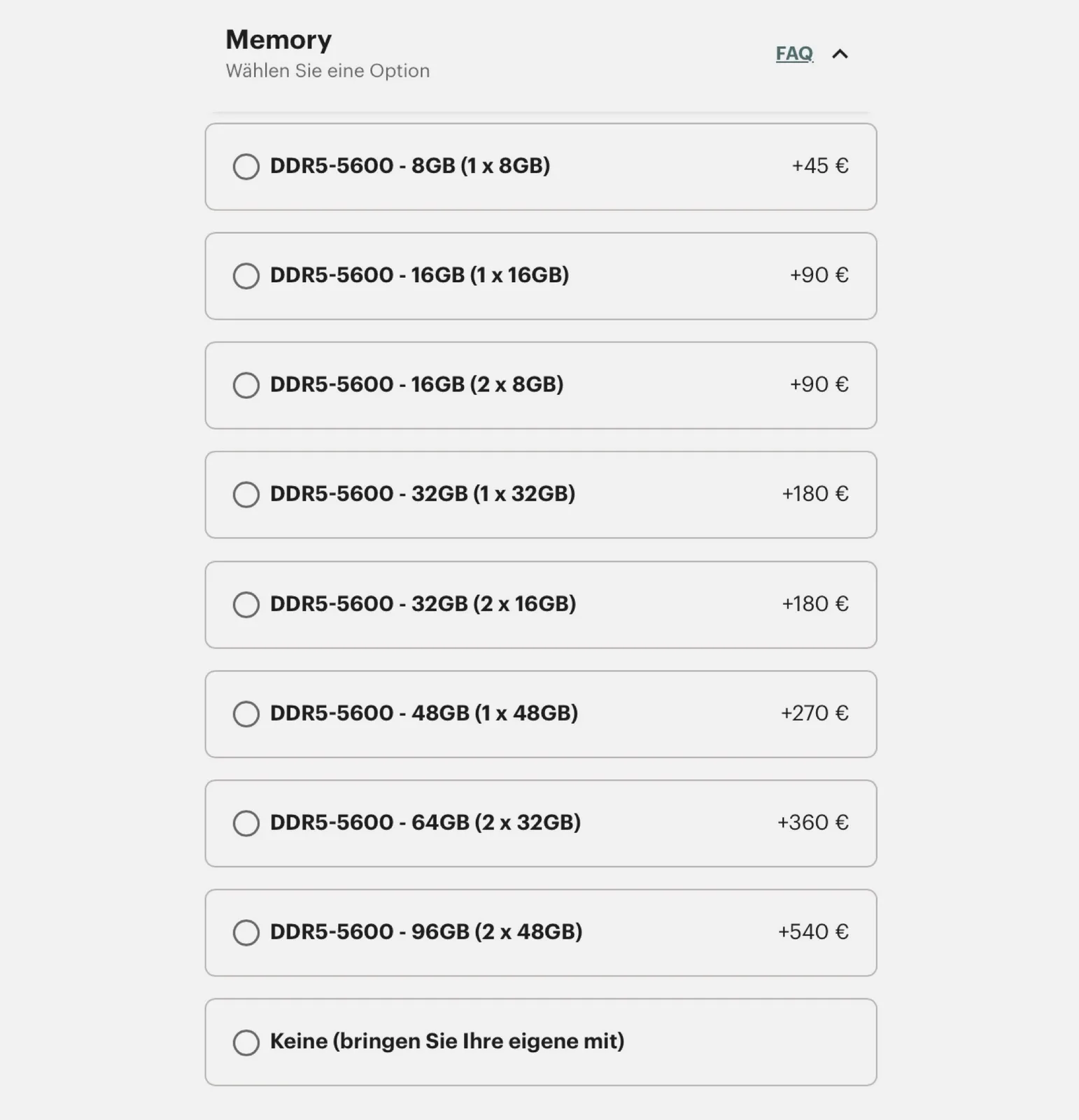The image size is (1079, 1120).
Task: Click the +45 € price label
Action: click(x=820, y=166)
